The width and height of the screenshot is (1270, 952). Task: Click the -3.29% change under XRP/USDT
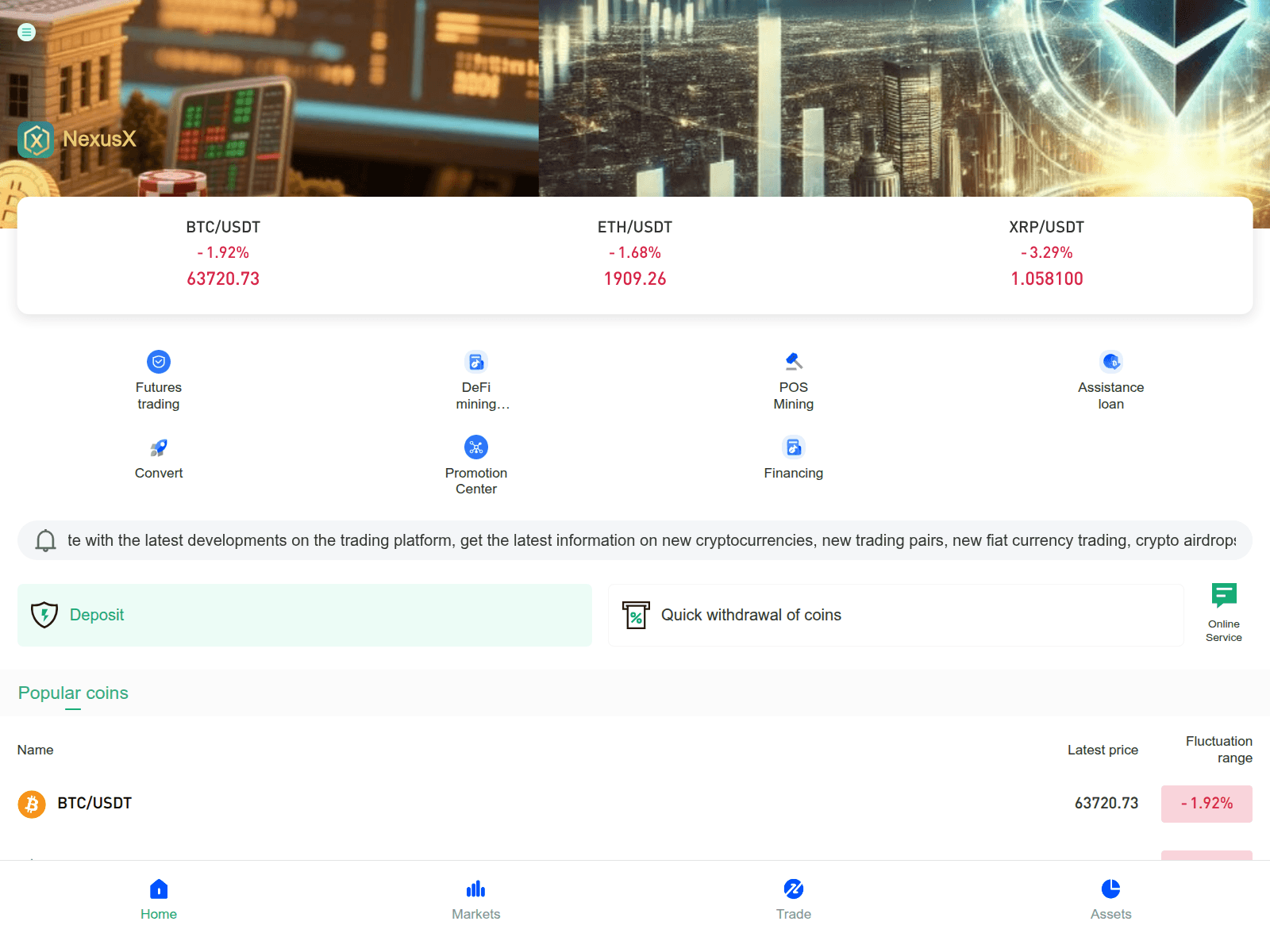1047,253
